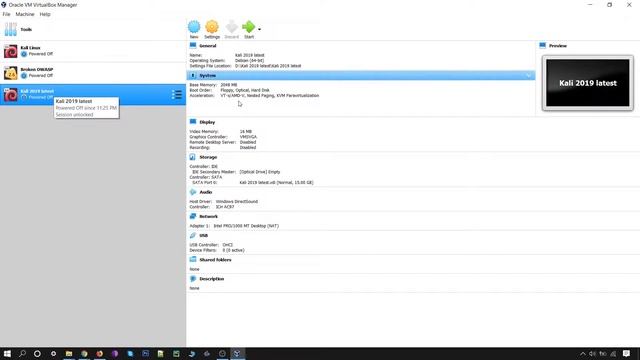
Task: Click the SATA Port 0 vdi disk entry
Action: coord(276,182)
